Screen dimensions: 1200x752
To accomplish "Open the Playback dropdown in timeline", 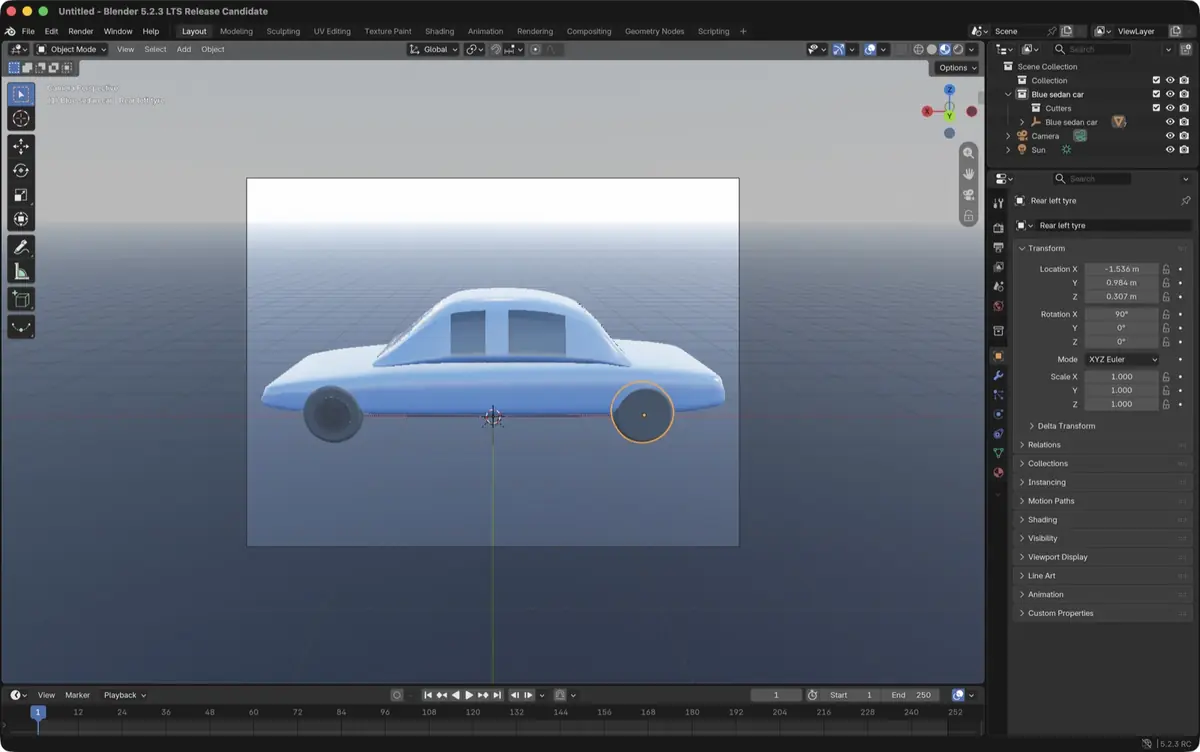I will (125, 695).
